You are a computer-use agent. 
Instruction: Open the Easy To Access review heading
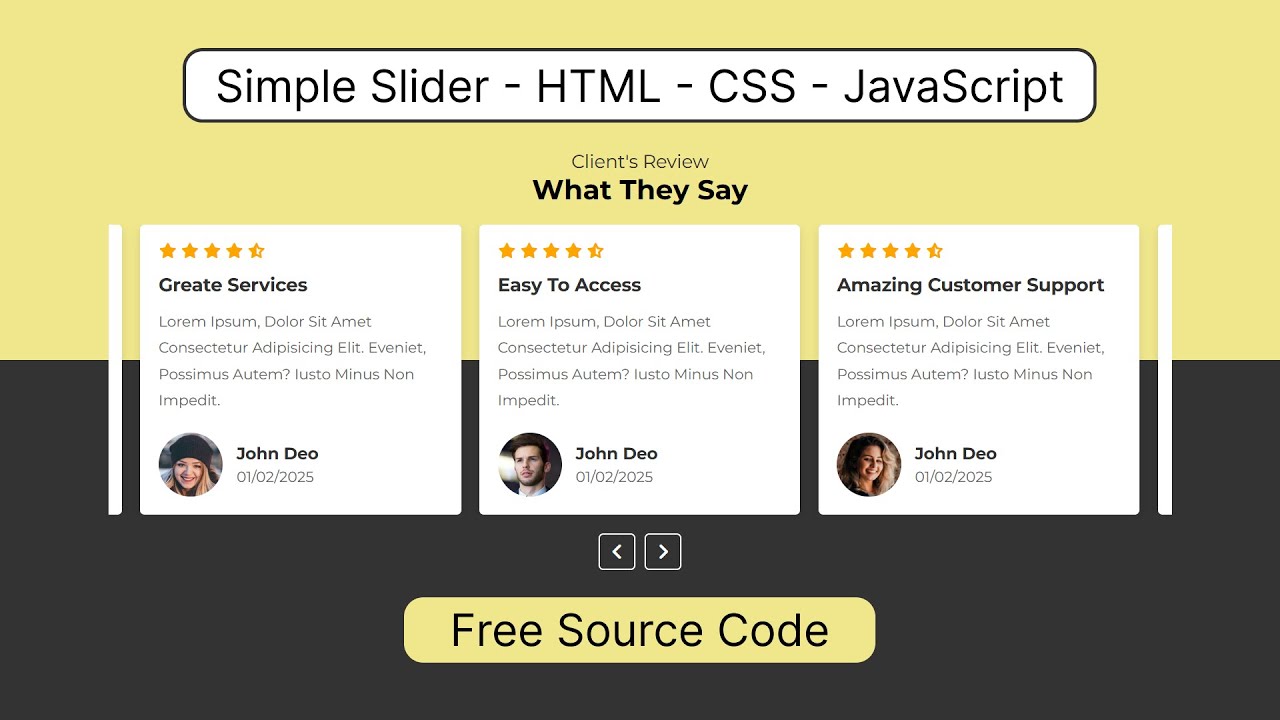point(569,285)
